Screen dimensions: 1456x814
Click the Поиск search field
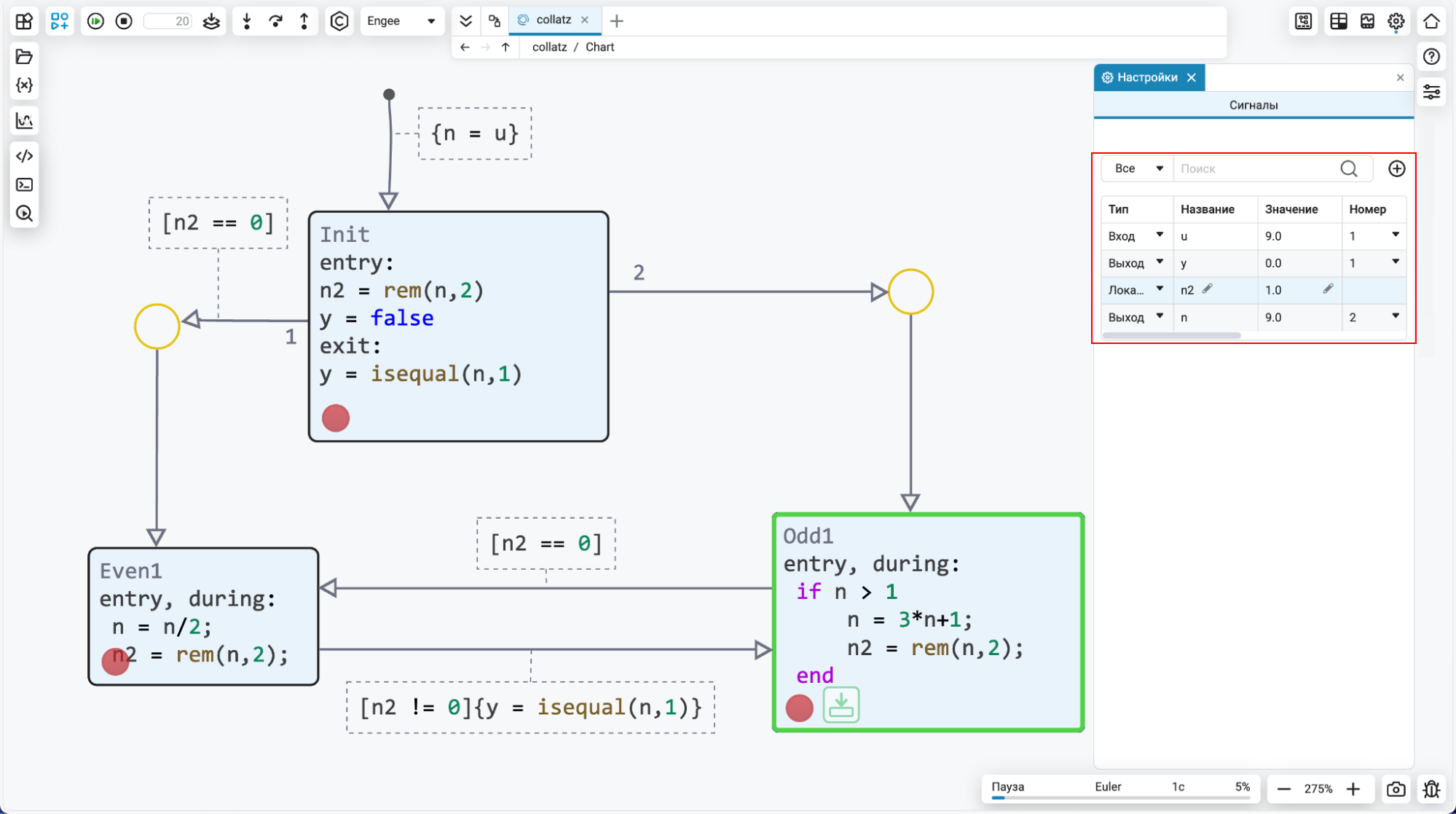click(1256, 168)
